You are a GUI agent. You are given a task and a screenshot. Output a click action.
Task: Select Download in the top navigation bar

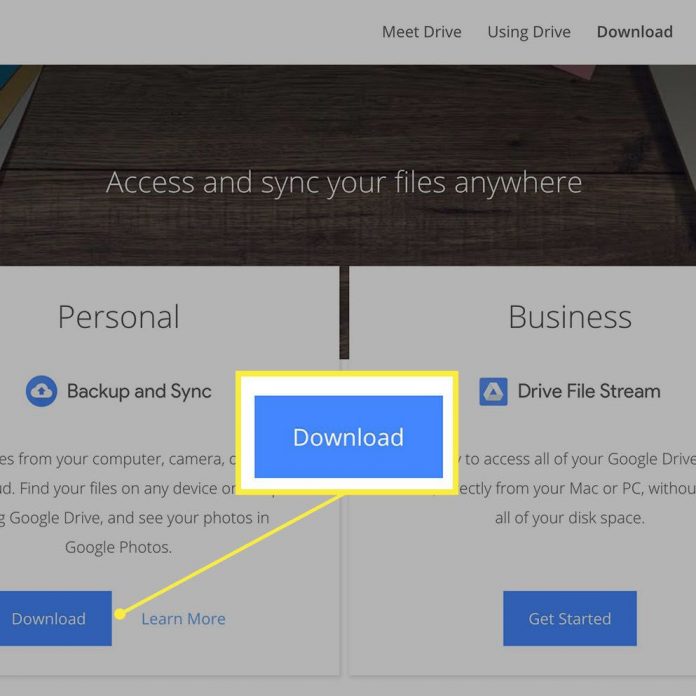pos(634,32)
